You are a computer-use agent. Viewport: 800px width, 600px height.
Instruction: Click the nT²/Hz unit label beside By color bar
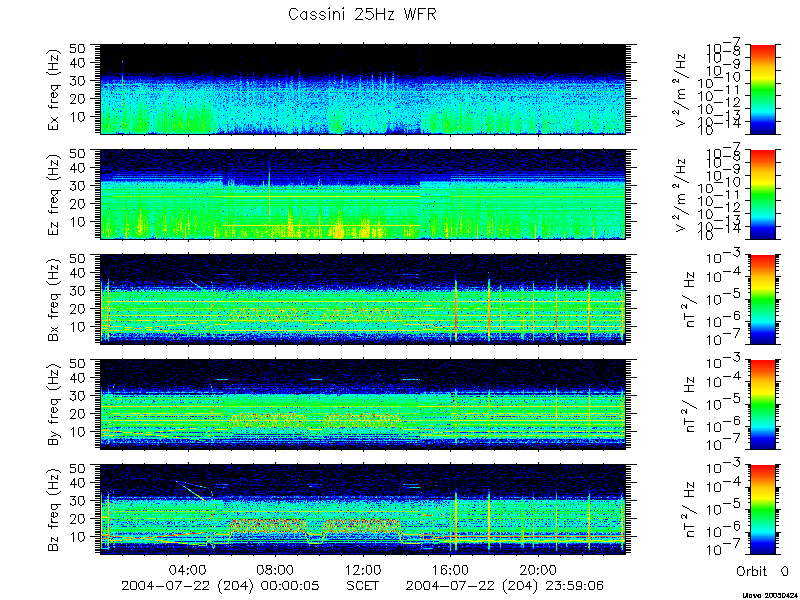688,405
